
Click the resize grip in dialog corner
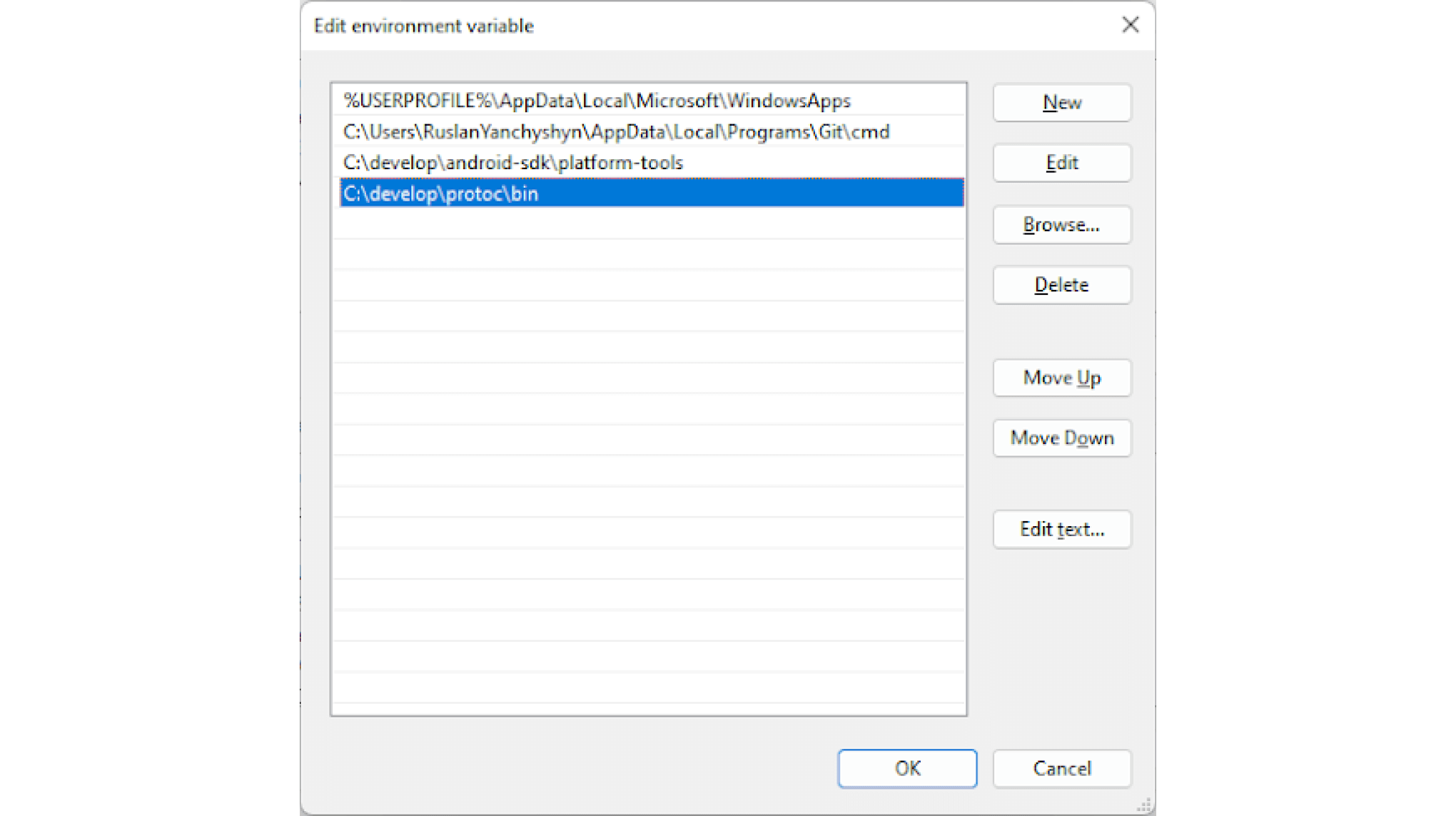point(1144,805)
